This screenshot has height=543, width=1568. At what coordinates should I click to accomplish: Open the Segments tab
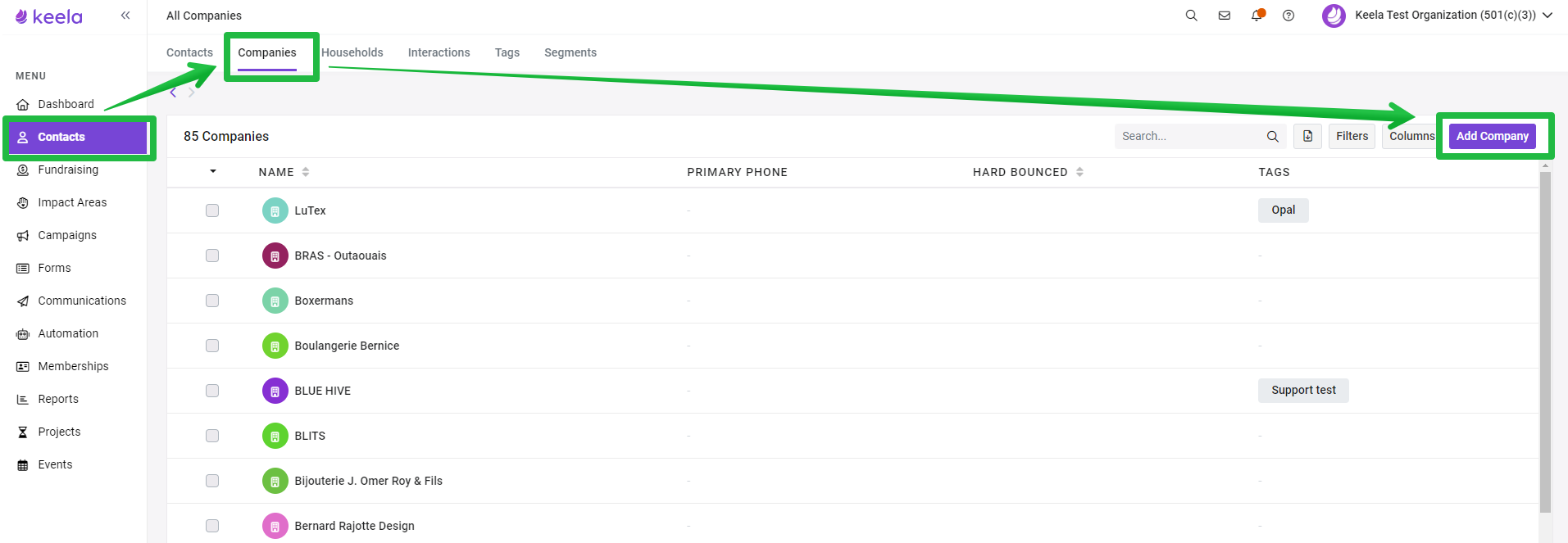coord(570,52)
